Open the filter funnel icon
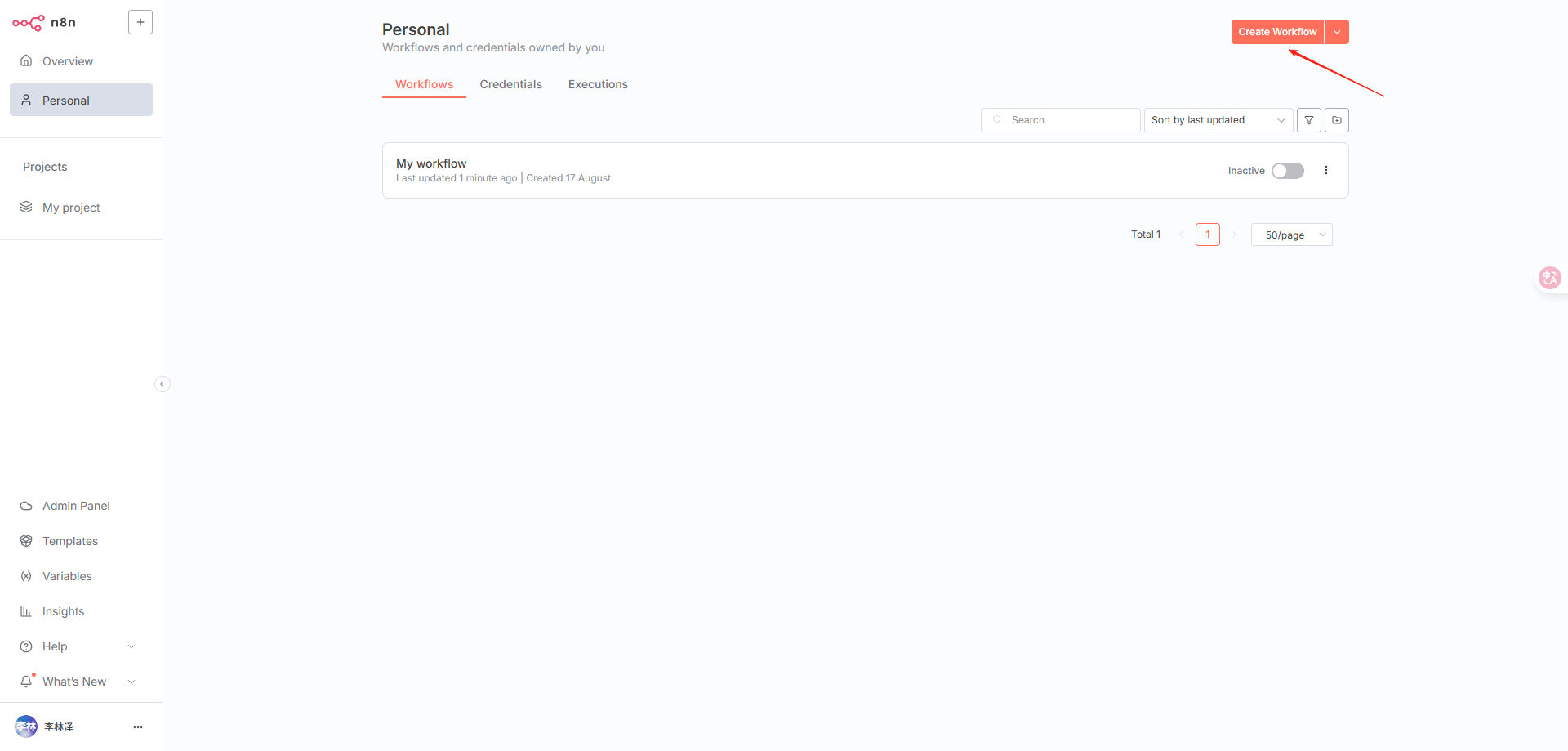Screen dimensions: 1568x751 (1309, 120)
